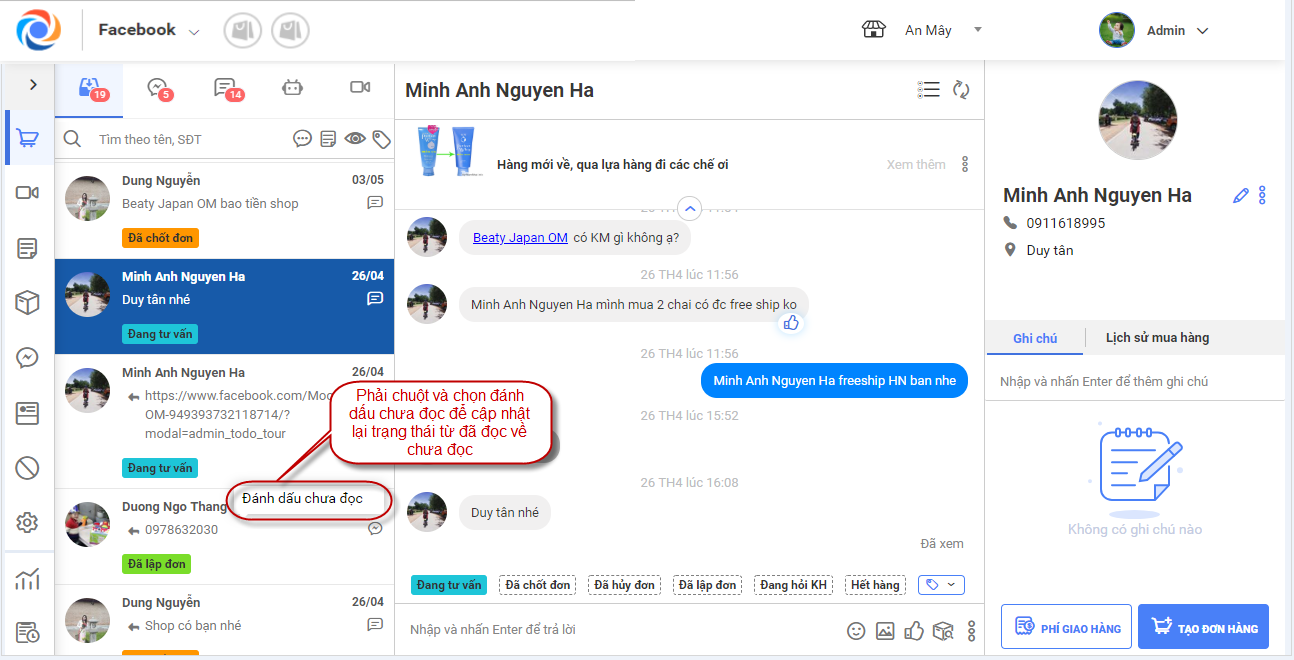Open the three-dot menu on the product banner

point(965,164)
